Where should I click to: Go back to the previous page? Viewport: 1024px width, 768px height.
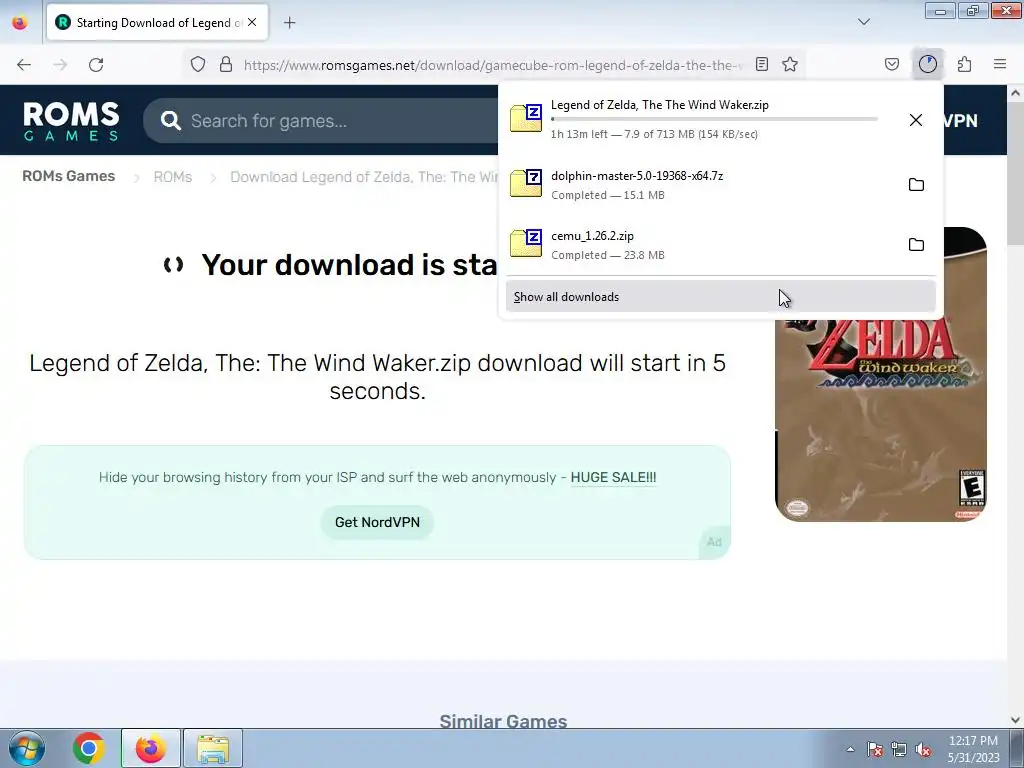point(24,65)
